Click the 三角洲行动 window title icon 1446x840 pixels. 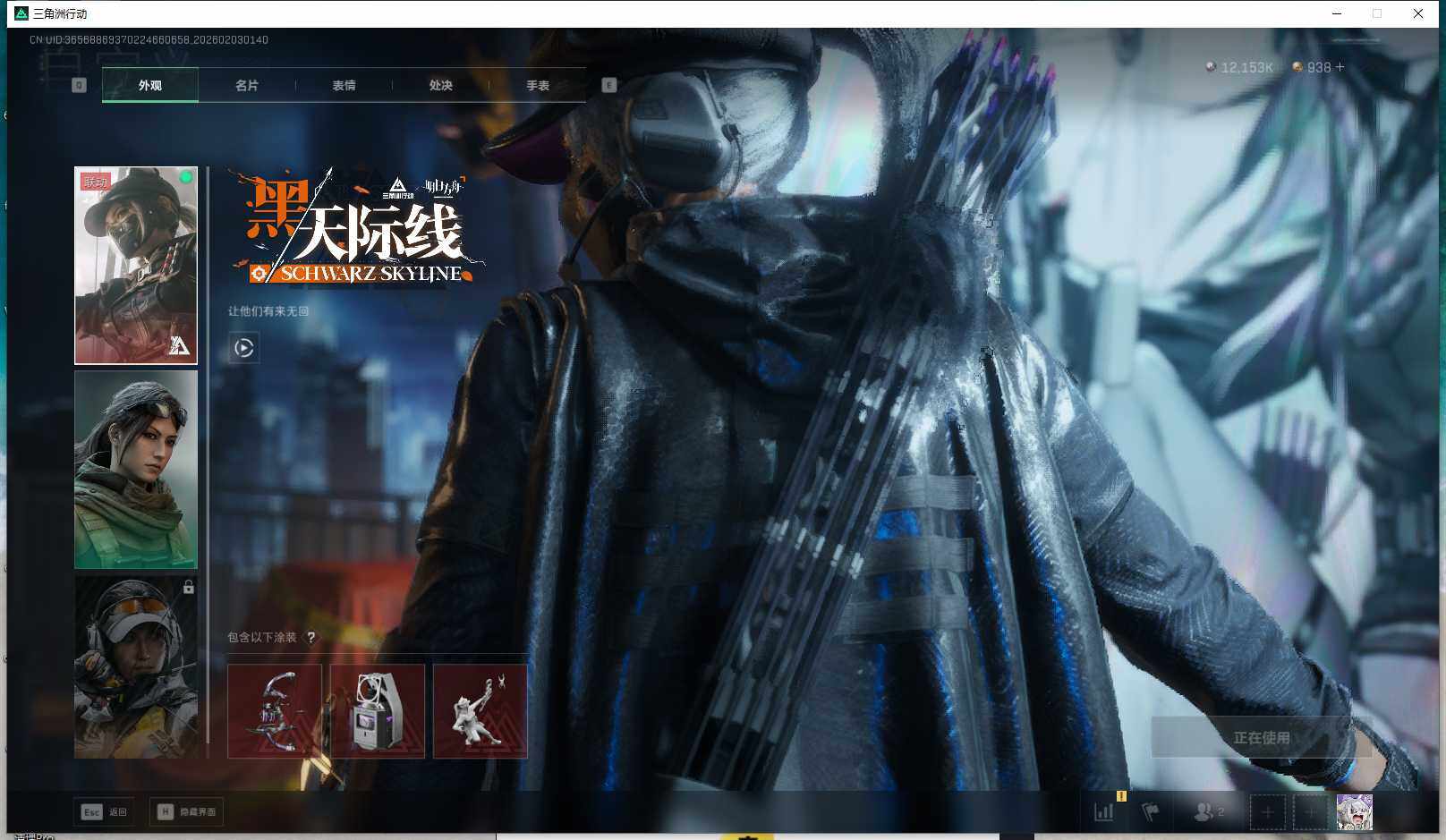pos(21,13)
